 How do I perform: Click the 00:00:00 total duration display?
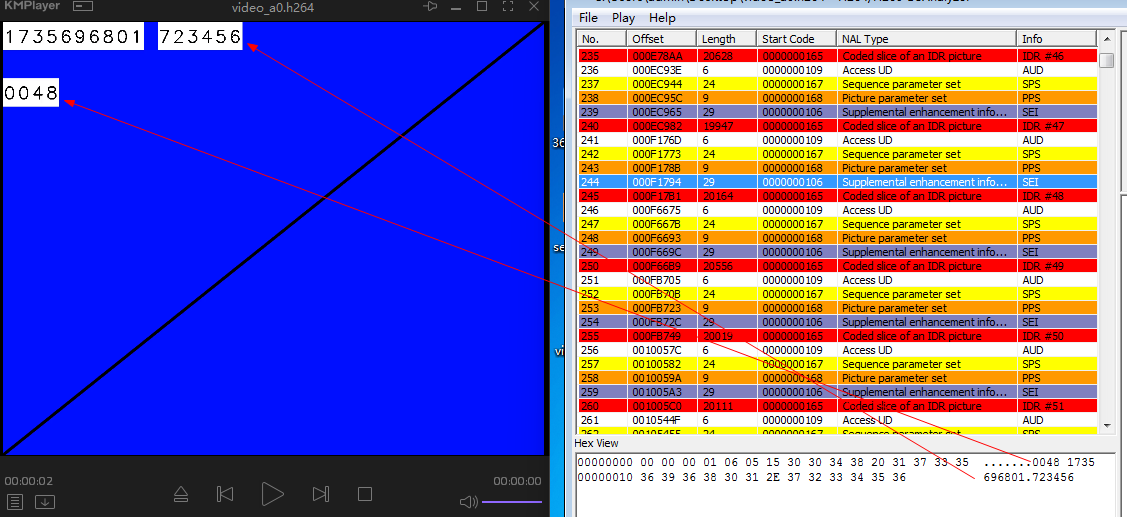(518, 481)
